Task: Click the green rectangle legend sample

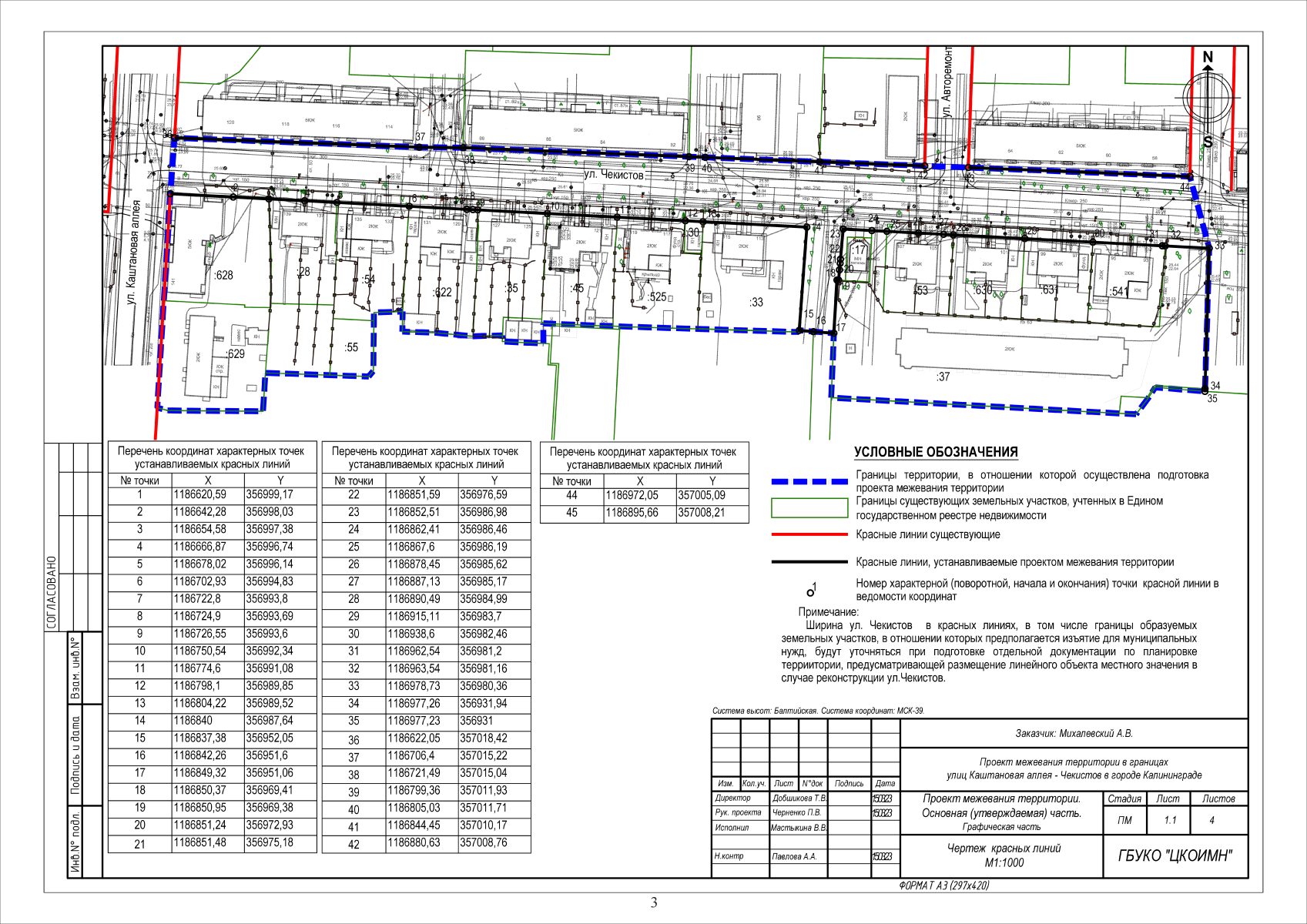Action: coord(809,508)
